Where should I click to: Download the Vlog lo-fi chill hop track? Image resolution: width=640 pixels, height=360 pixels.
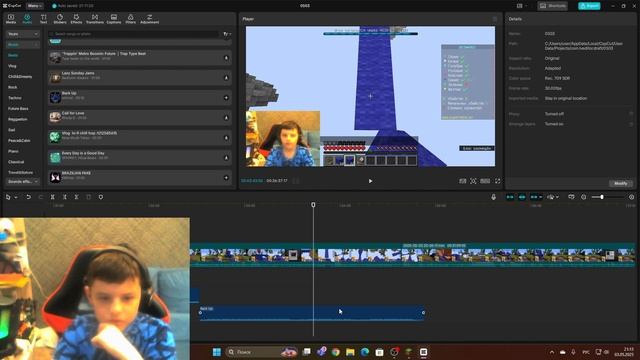[x=226, y=138]
